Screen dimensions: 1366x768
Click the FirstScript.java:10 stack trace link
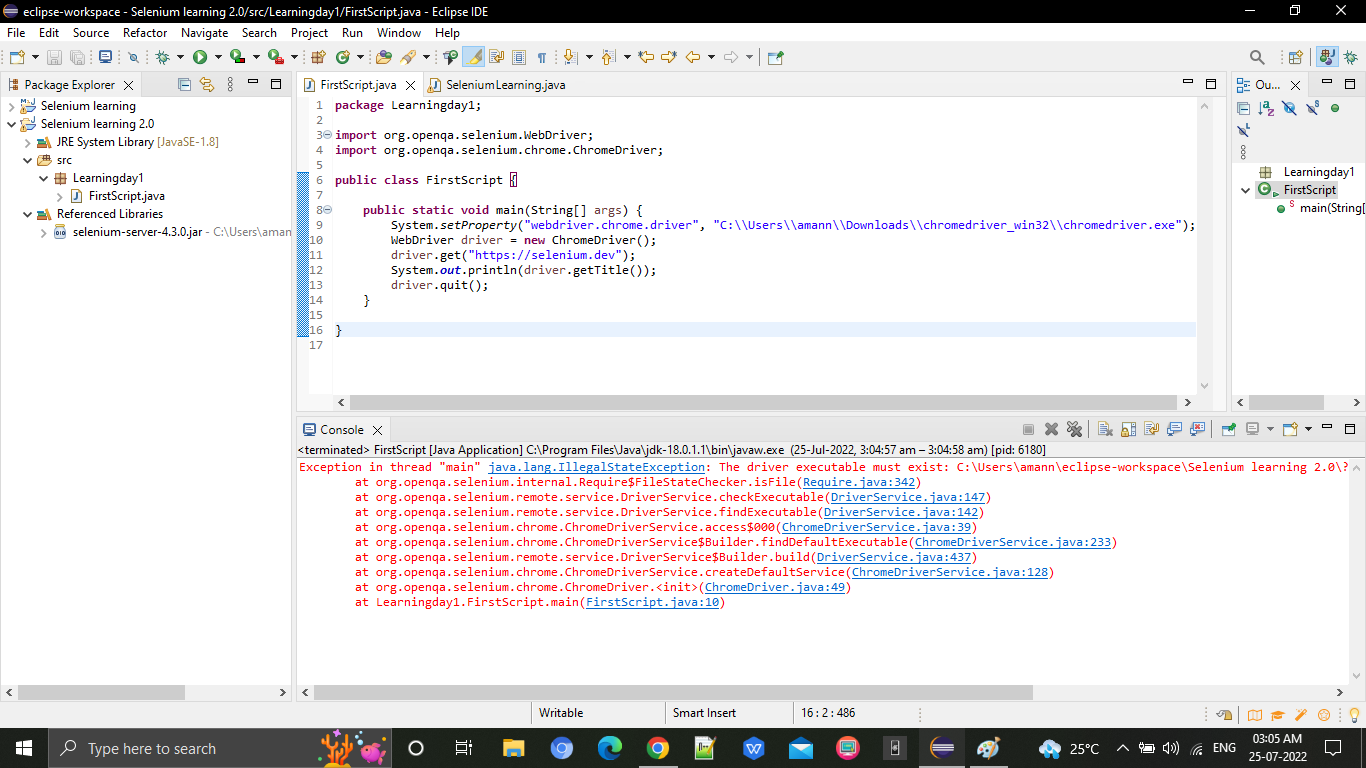[652, 602]
